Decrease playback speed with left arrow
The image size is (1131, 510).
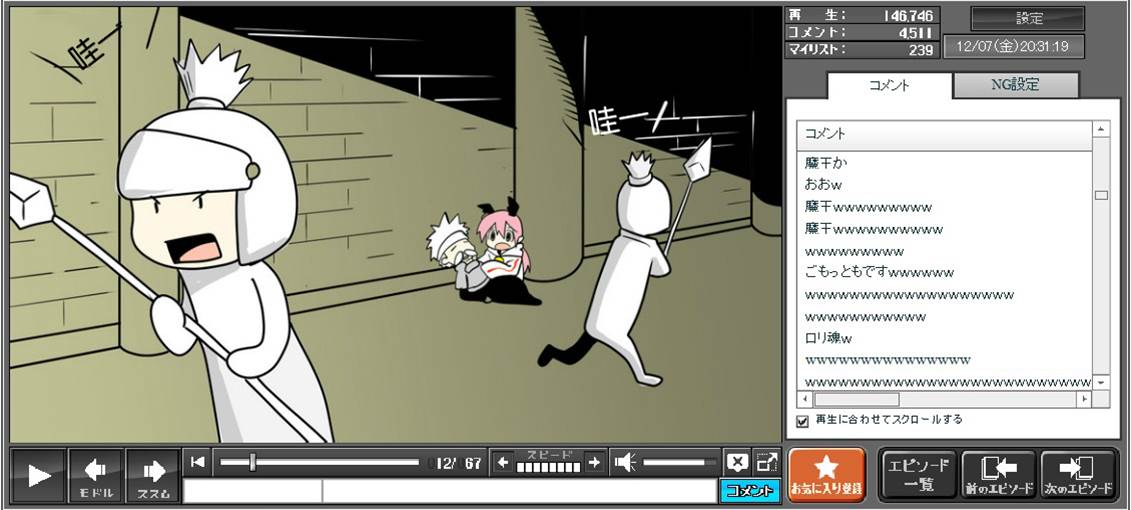pos(503,462)
